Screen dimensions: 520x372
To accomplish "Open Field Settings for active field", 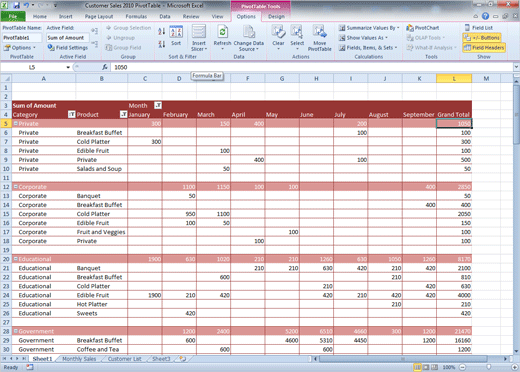I will pos(68,48).
